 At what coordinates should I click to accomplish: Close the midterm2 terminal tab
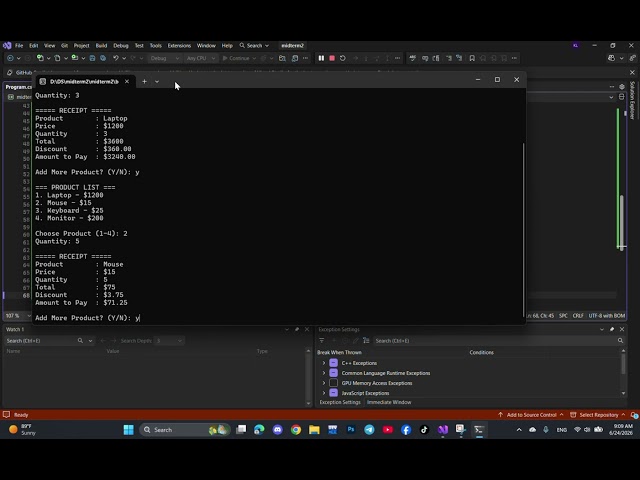click(x=127, y=82)
